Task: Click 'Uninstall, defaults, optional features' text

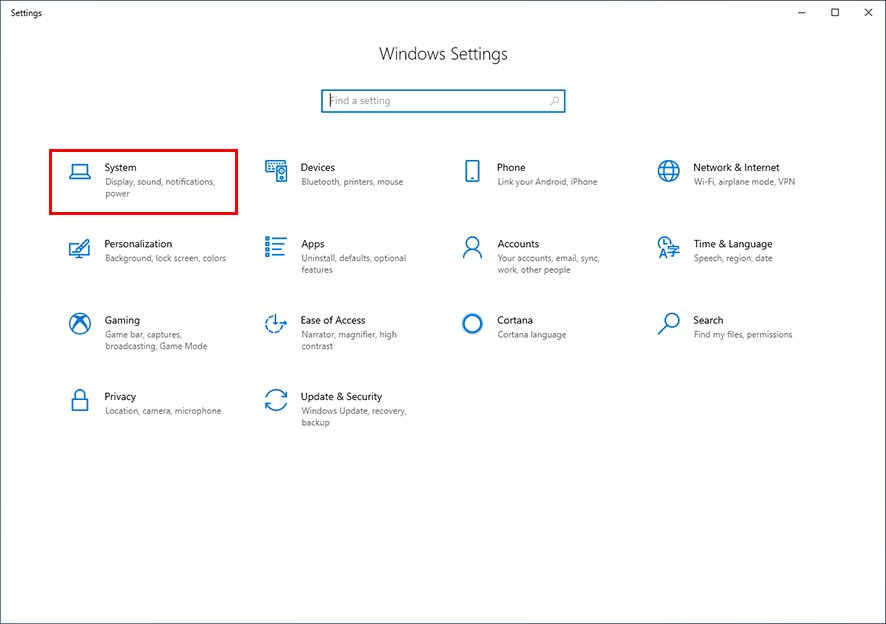Action: point(354,264)
